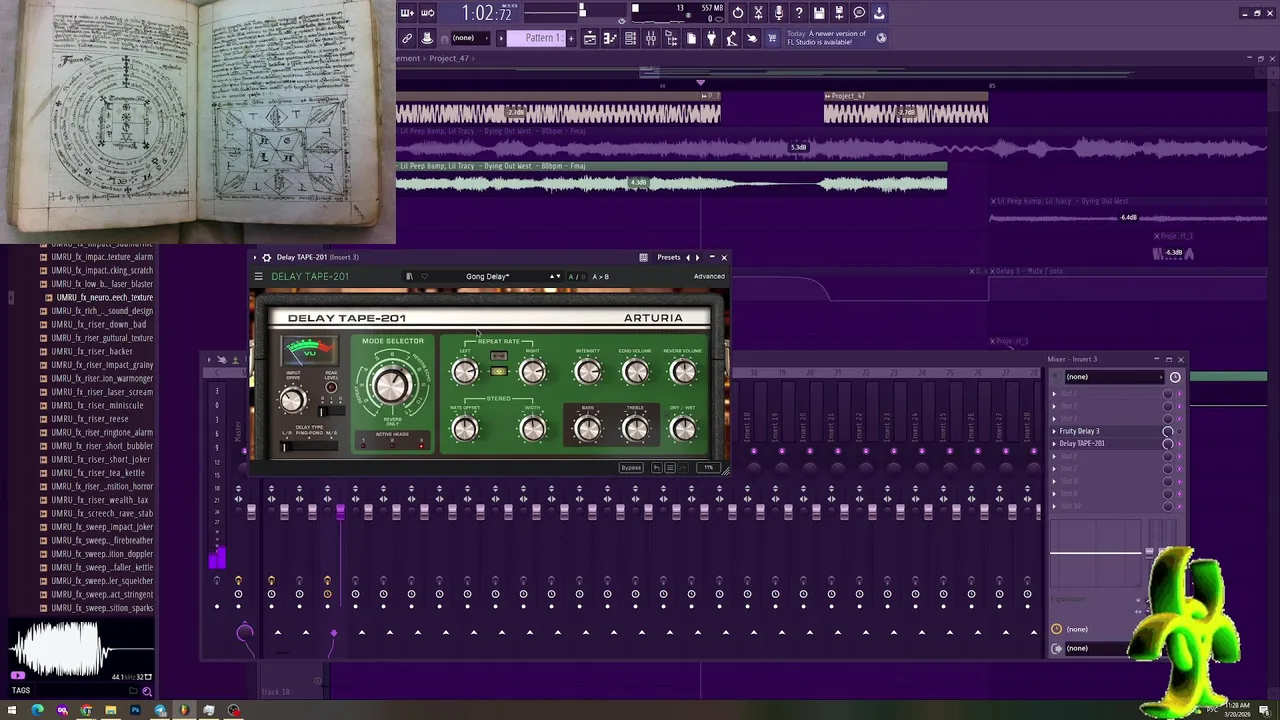
Task: Click the news globe icon
Action: [x=881, y=38]
